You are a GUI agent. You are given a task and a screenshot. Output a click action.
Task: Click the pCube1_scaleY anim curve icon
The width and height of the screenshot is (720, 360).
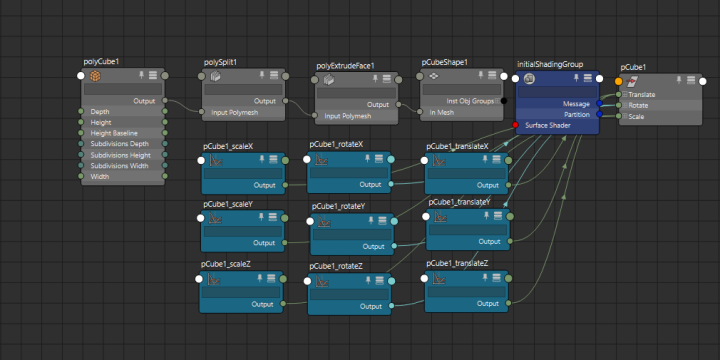[x=215, y=218]
